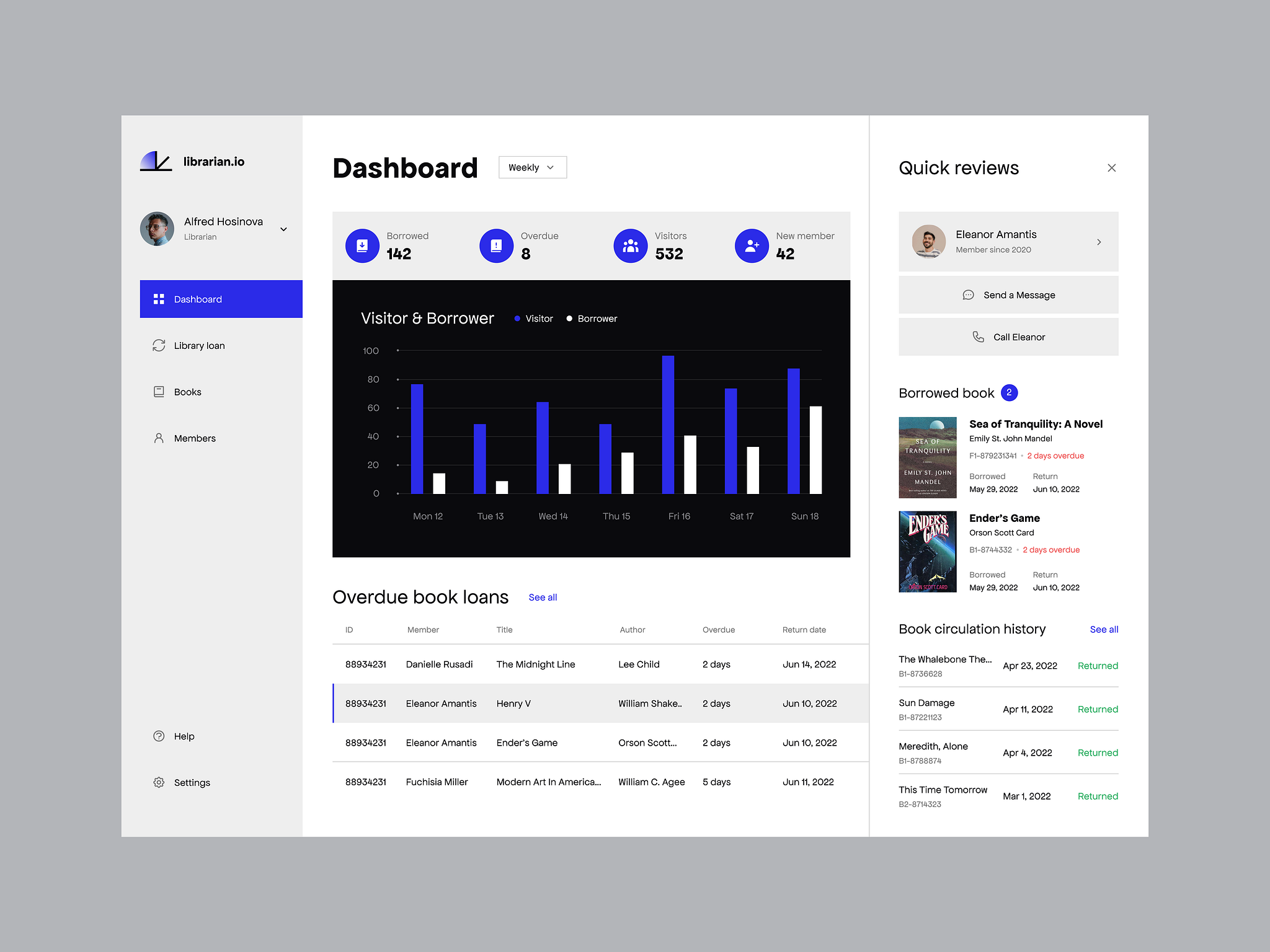Toggle the Visitor legend in the chart
The width and height of the screenshot is (1270, 952).
[533, 318]
